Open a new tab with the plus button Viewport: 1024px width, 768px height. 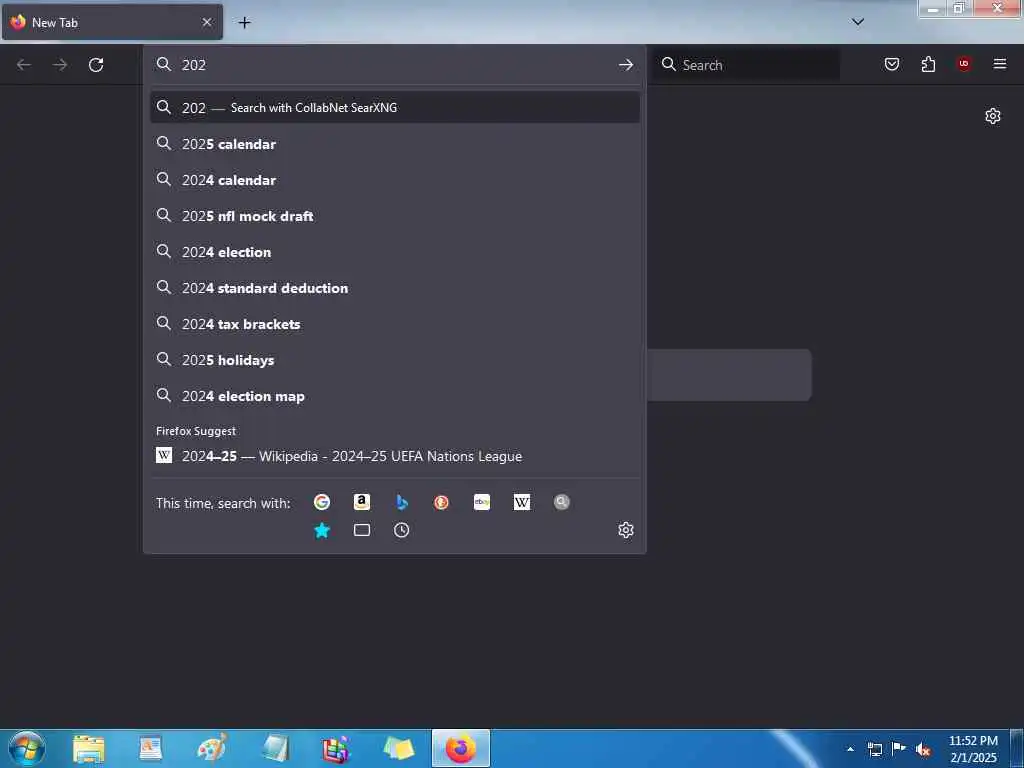244,23
